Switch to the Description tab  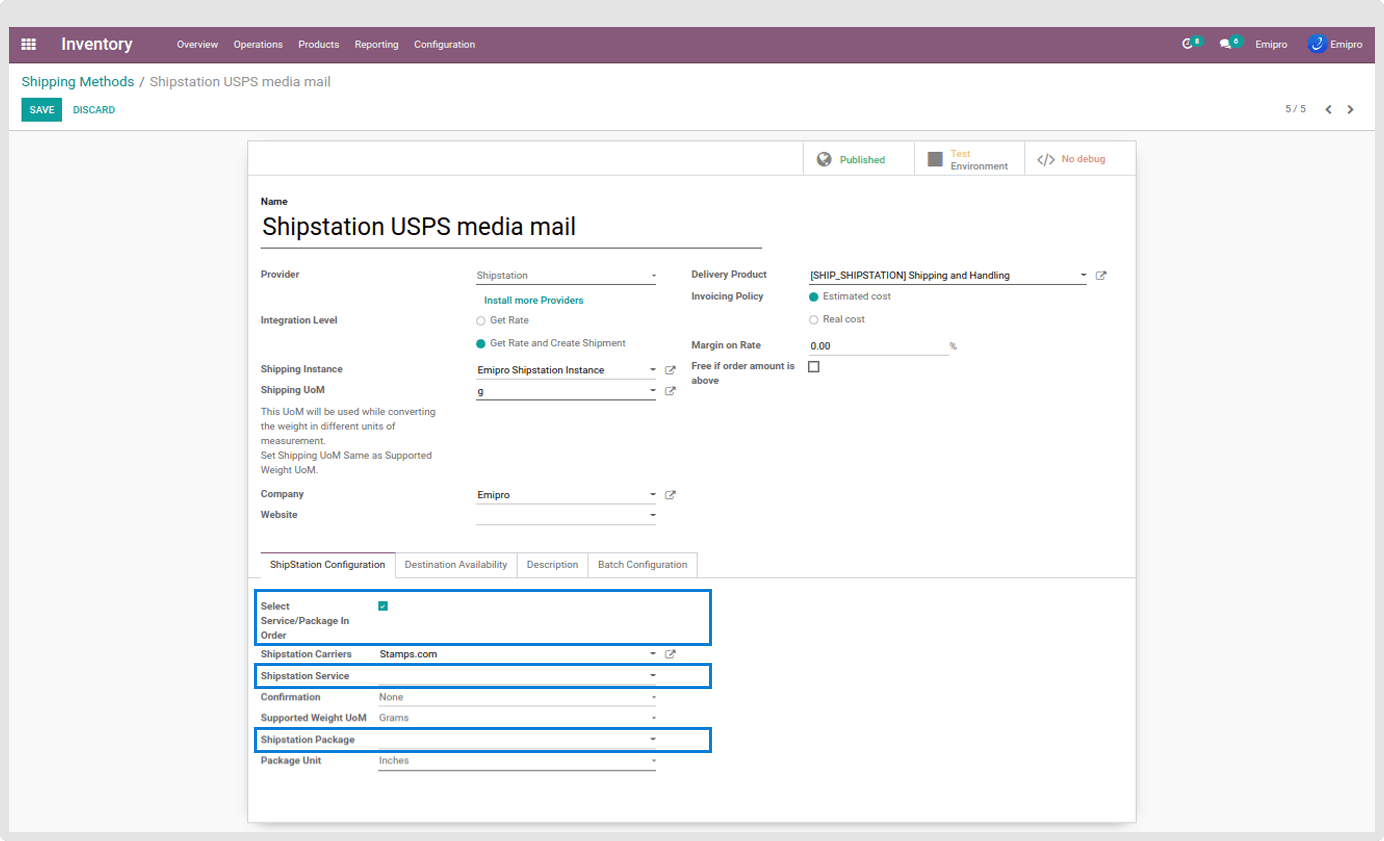(552, 565)
